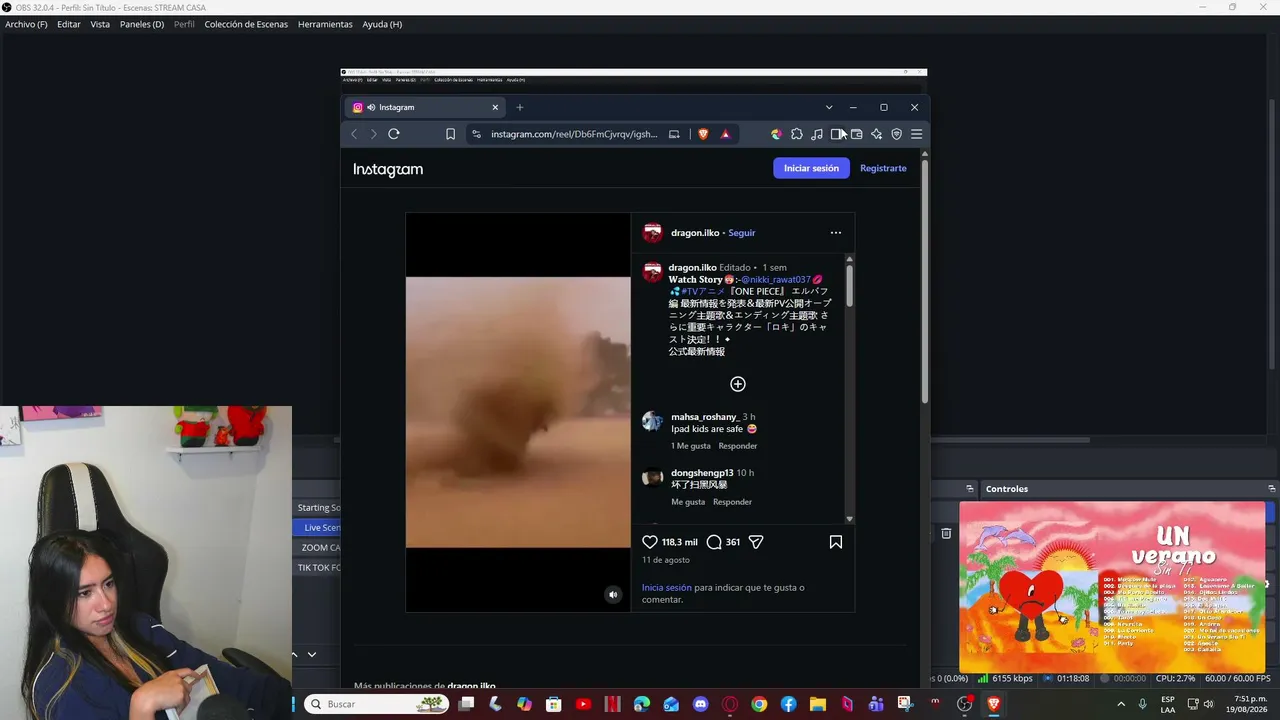The image size is (1280, 720).
Task: Open the Herramientas menu in OBS
Action: point(325,24)
